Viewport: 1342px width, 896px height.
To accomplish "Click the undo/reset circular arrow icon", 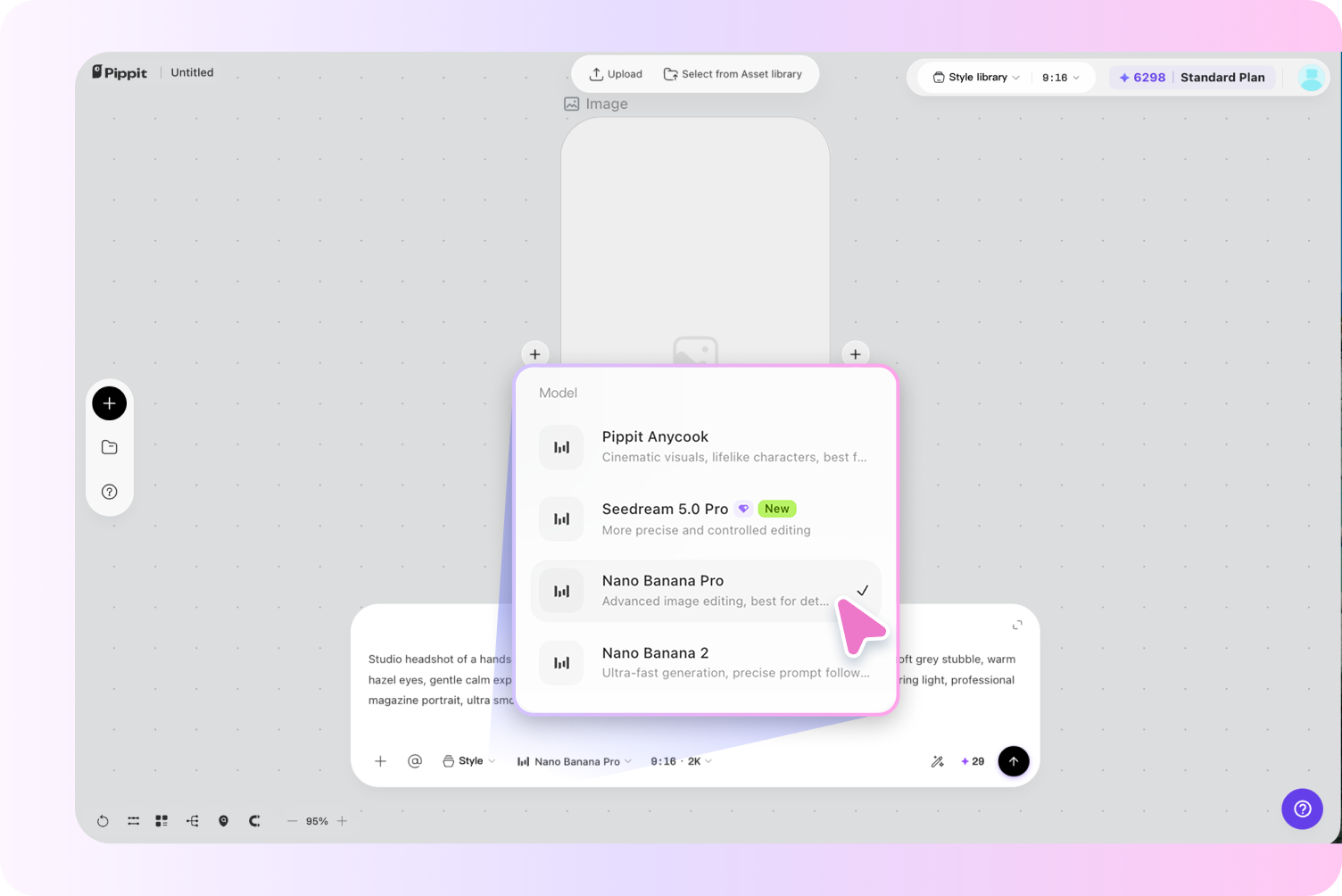I will click(x=103, y=821).
